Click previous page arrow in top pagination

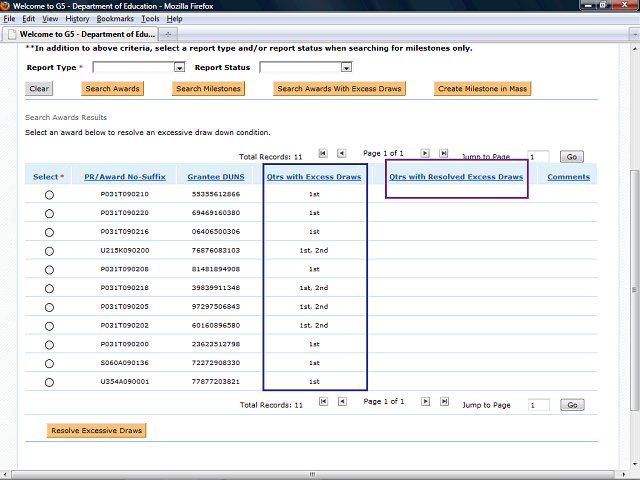point(342,153)
